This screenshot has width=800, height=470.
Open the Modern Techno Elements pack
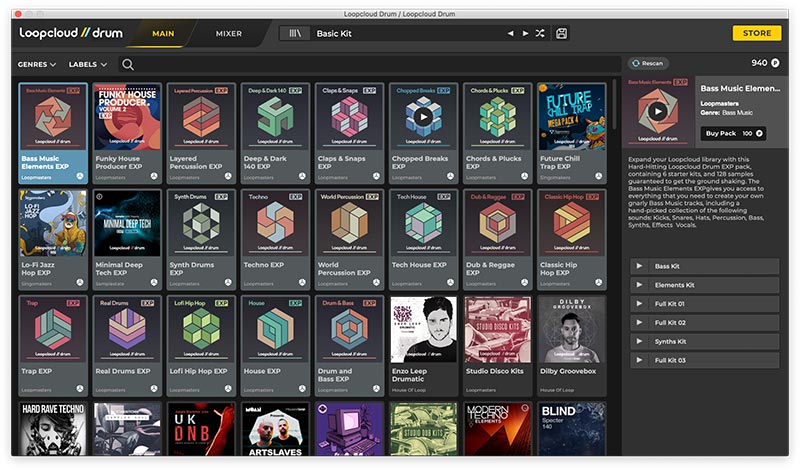(498, 429)
